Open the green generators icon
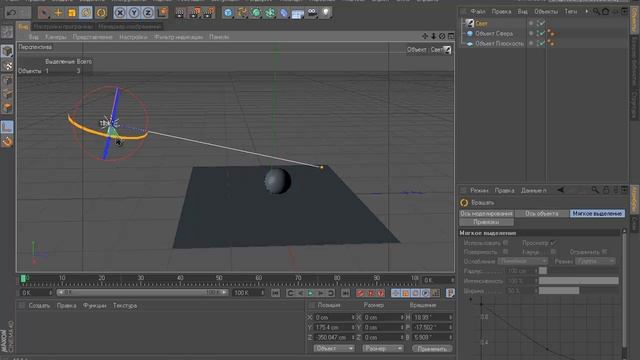Viewport: 640px width, 360px height. [x=256, y=13]
